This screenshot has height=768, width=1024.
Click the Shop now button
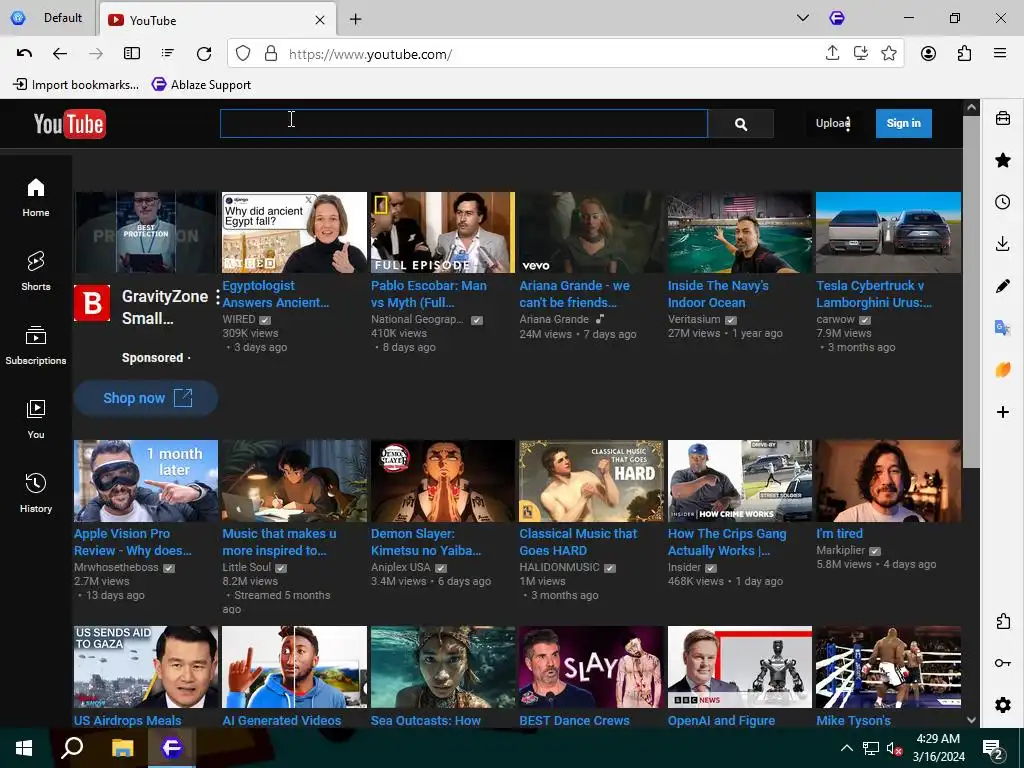pos(146,398)
